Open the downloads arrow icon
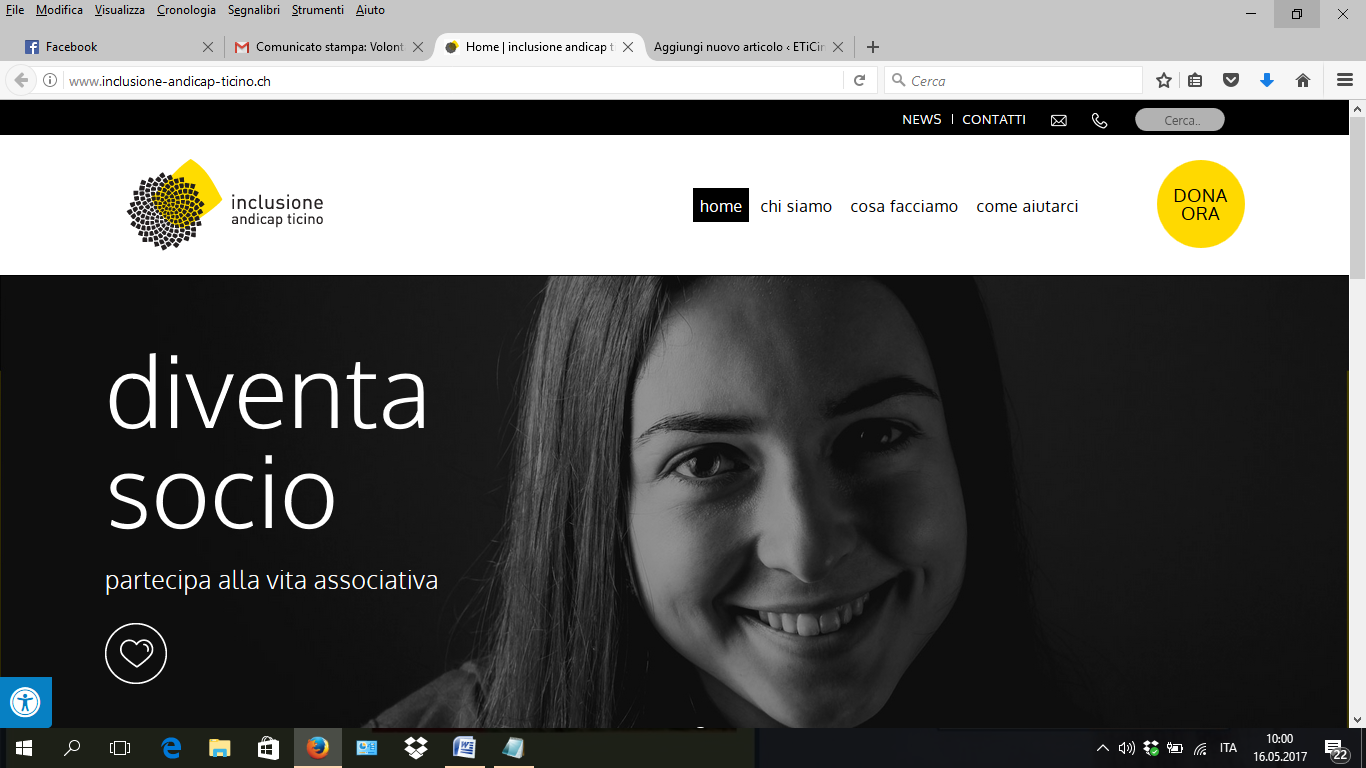 [1267, 81]
